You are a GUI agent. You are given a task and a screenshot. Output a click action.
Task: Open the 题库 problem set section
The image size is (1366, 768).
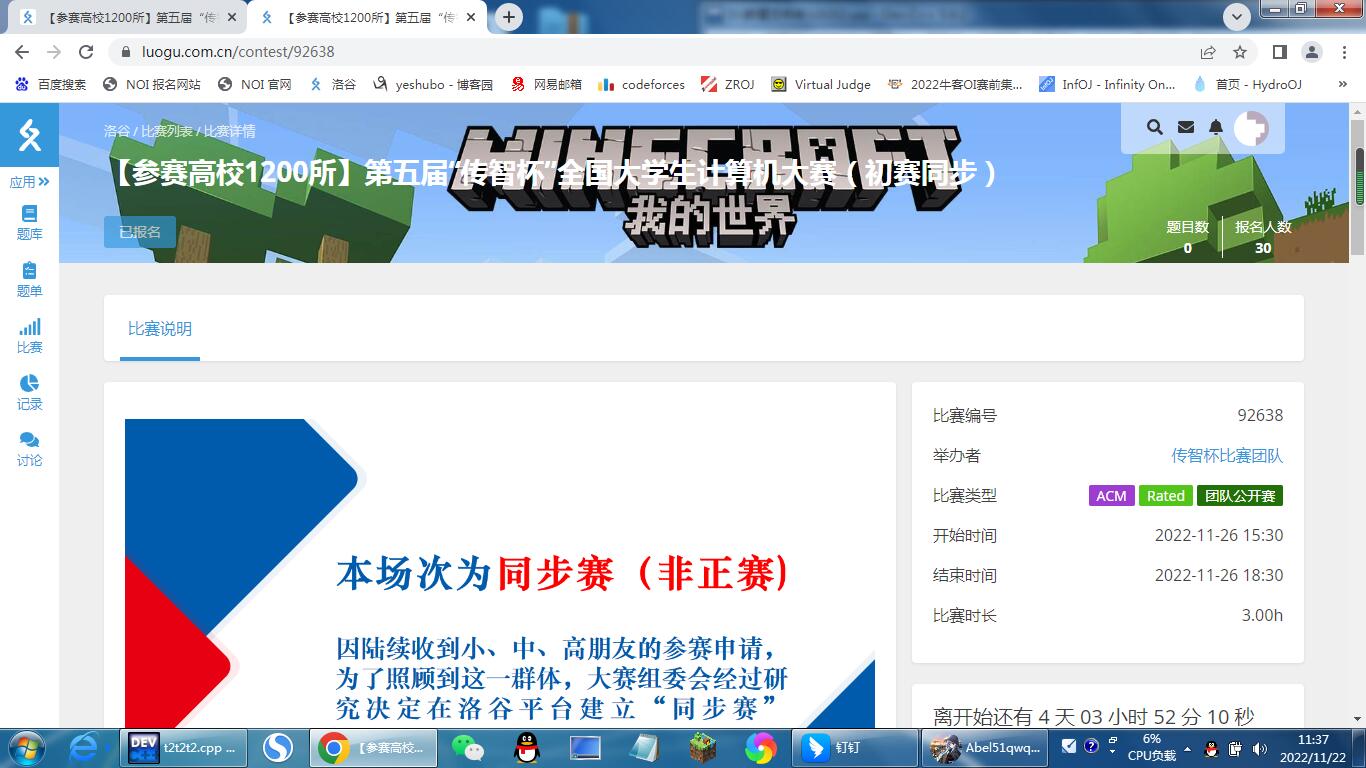(29, 222)
